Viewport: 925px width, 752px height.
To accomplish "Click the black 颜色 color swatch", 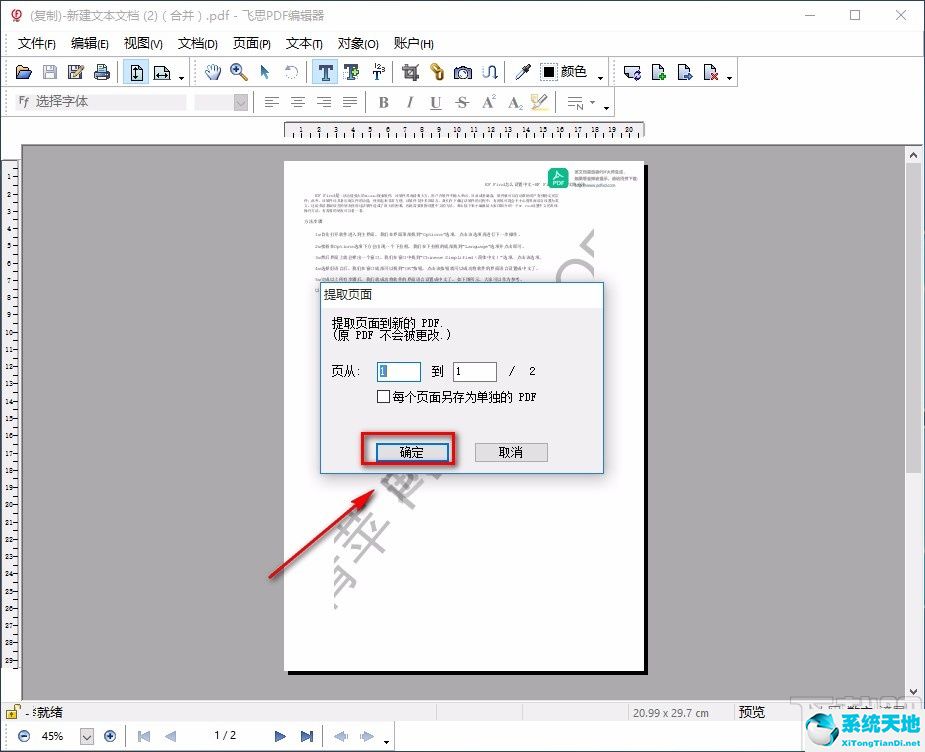I will [549, 72].
